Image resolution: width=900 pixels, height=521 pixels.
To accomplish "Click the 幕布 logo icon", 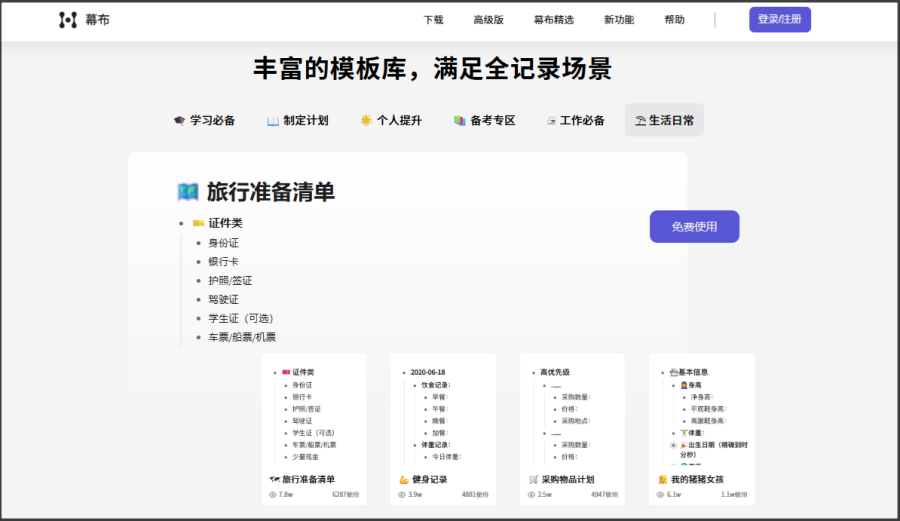I will [67, 20].
